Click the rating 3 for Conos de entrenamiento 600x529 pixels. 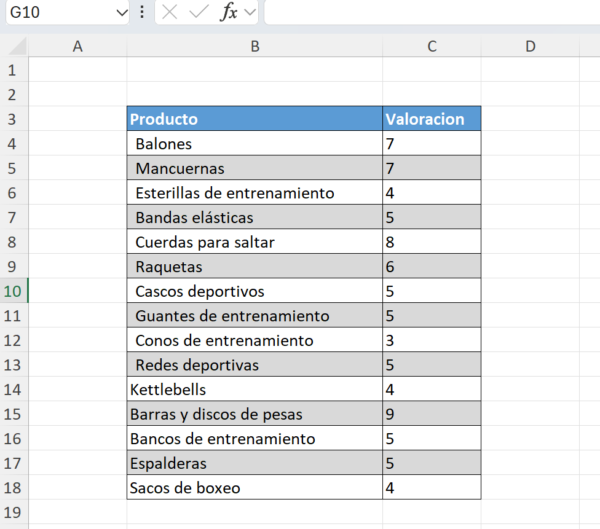coord(432,340)
